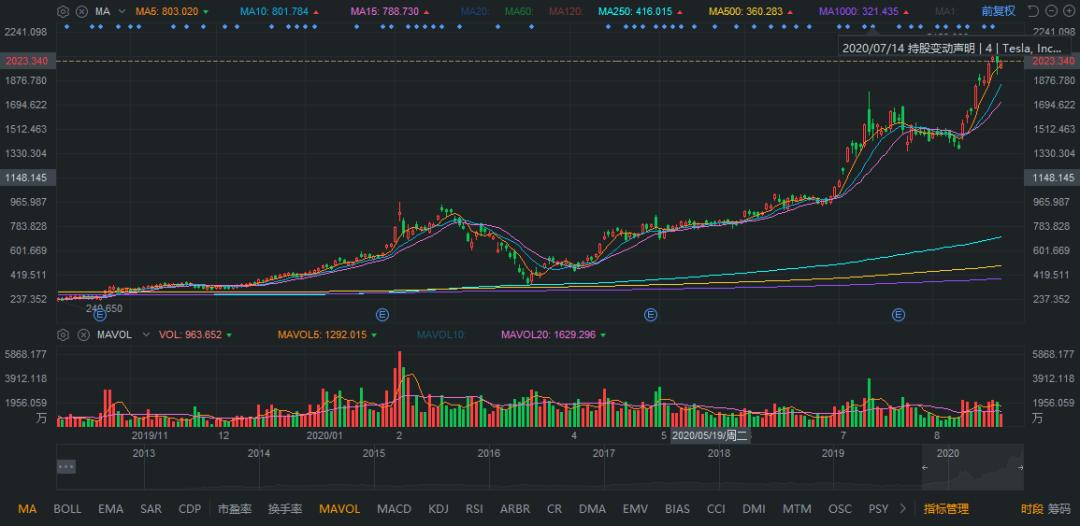Open MA indicator settings gear
The height and width of the screenshot is (526, 1080).
64,11
